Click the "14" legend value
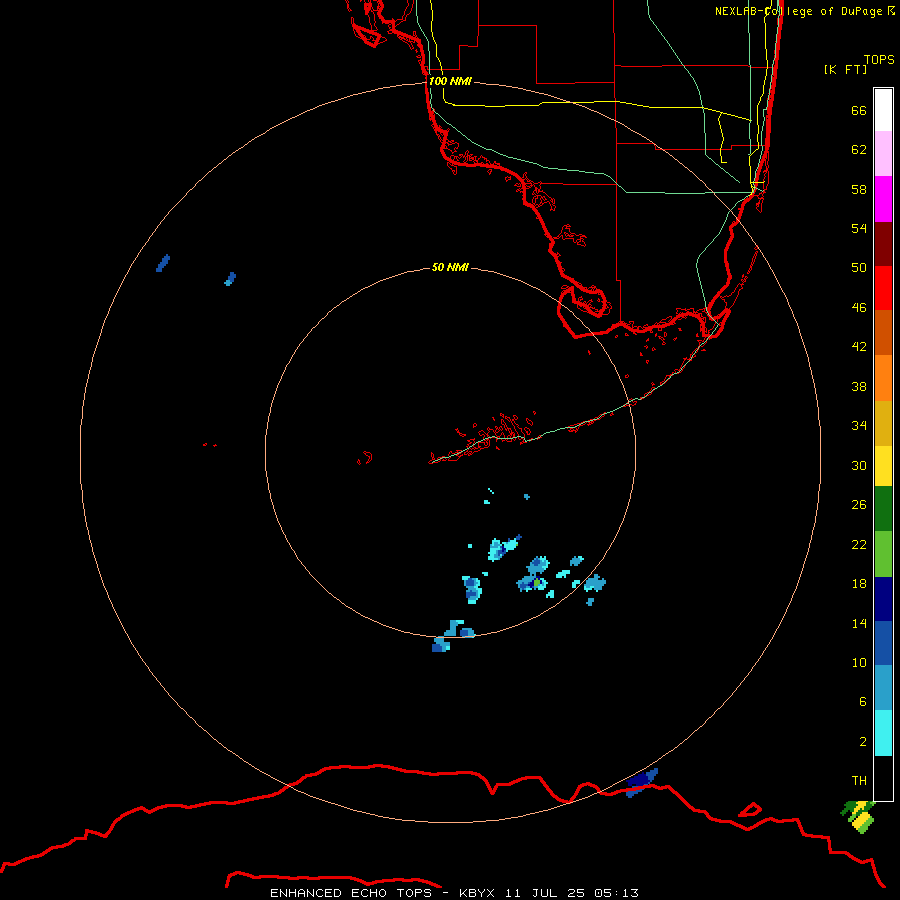The width and height of the screenshot is (900, 900). [x=859, y=623]
